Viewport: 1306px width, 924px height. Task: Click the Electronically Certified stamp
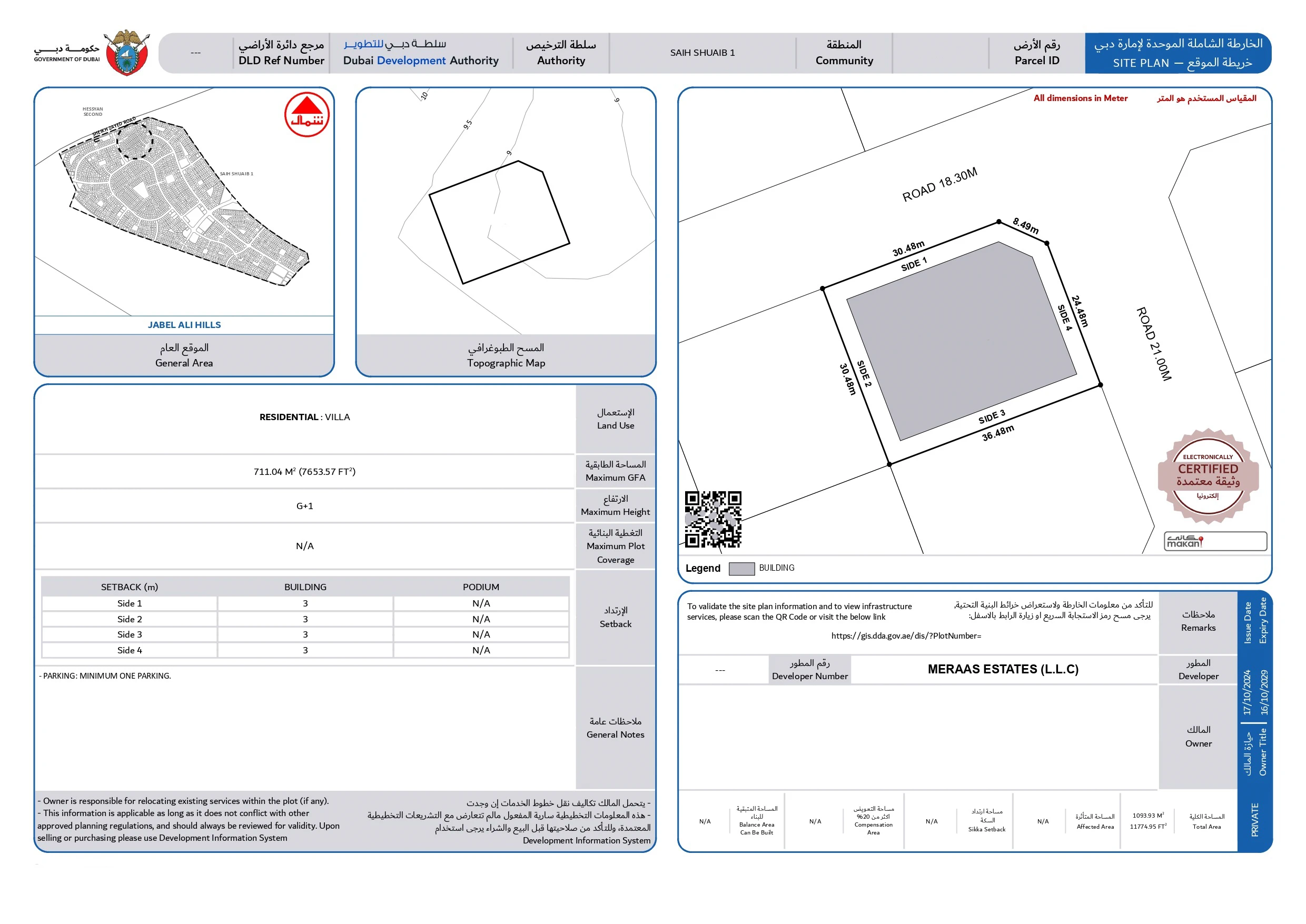click(x=1208, y=476)
